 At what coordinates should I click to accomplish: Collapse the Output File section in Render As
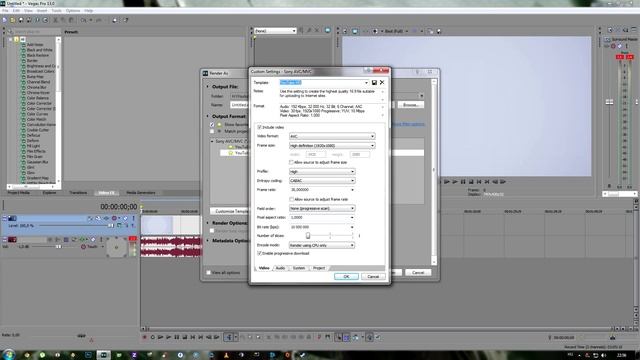tap(208, 87)
